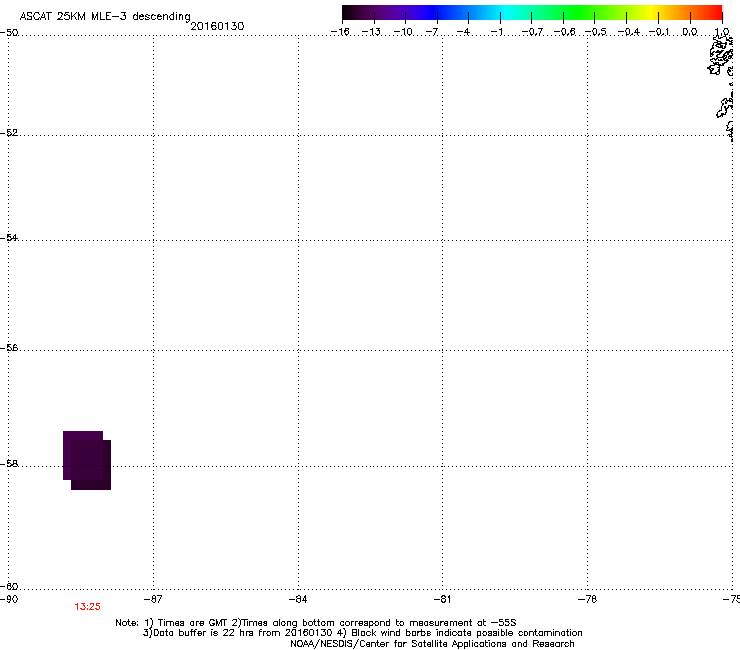This screenshot has height=650, width=740.
Task: Click the colorbar label -1
Action: (496, 32)
